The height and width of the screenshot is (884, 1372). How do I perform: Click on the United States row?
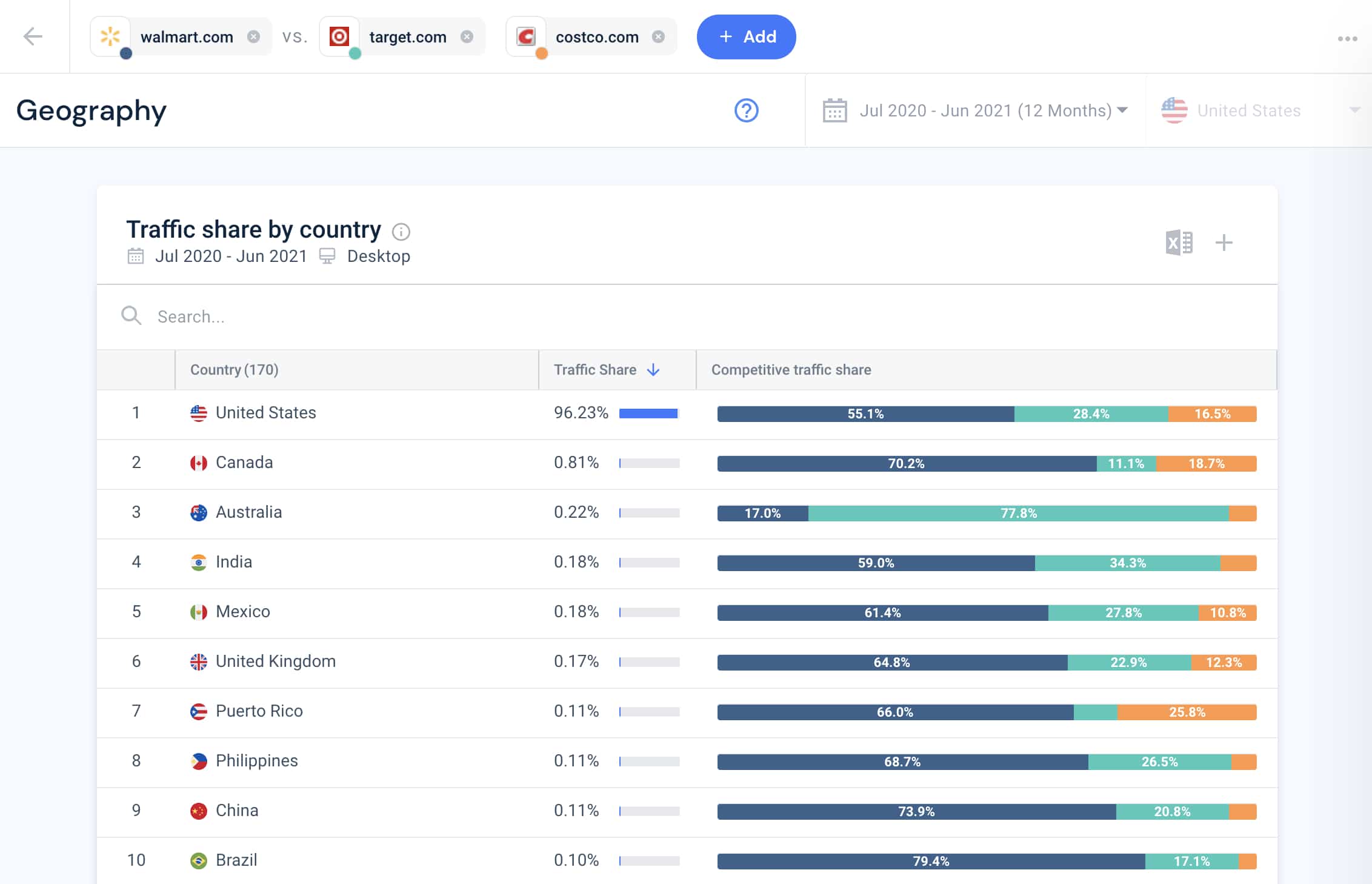[x=687, y=413]
